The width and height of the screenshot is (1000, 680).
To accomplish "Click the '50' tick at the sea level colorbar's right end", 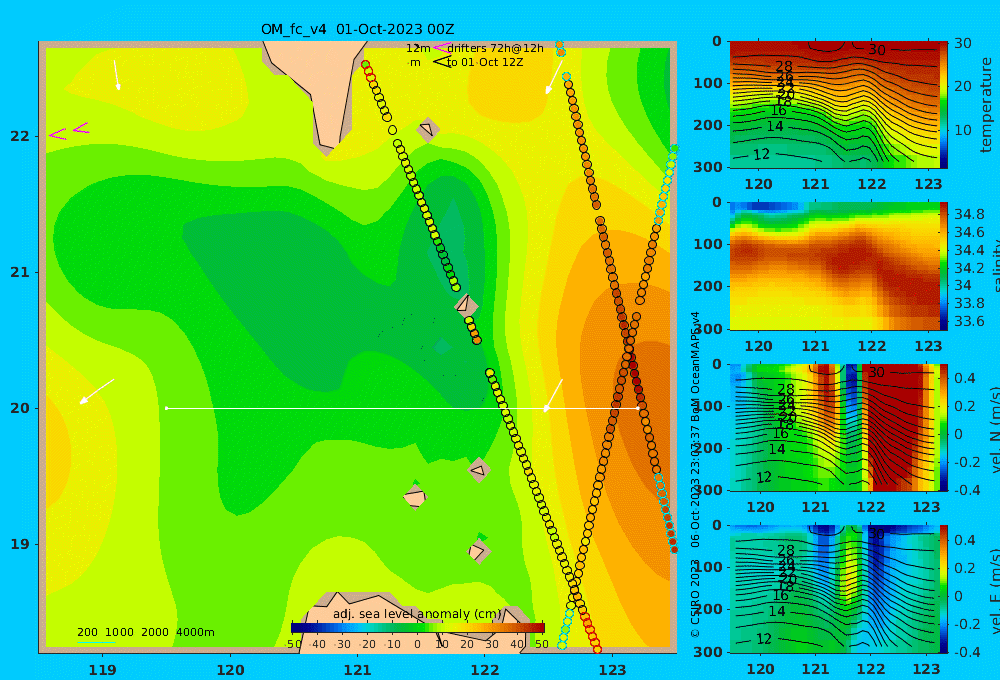I will (x=541, y=644).
